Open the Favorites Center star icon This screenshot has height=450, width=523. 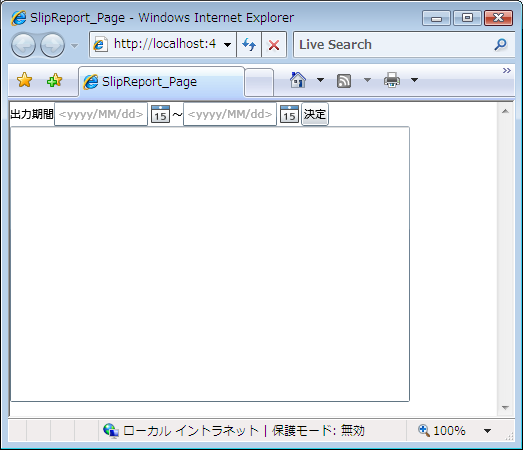tap(25, 80)
